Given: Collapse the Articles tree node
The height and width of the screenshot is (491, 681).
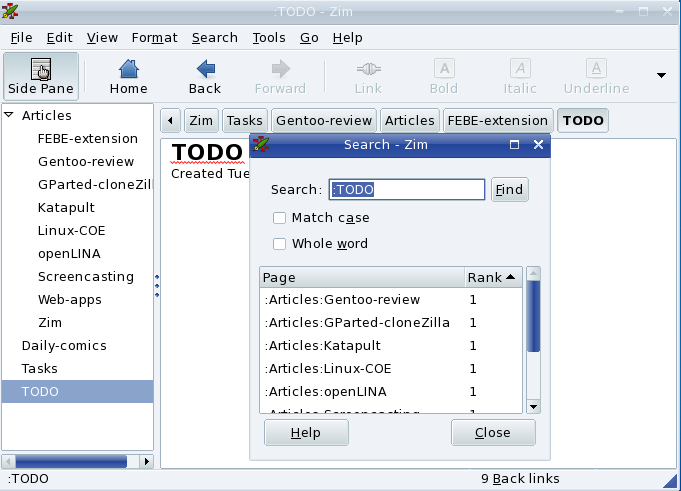Looking at the screenshot, I should click(x=9, y=115).
